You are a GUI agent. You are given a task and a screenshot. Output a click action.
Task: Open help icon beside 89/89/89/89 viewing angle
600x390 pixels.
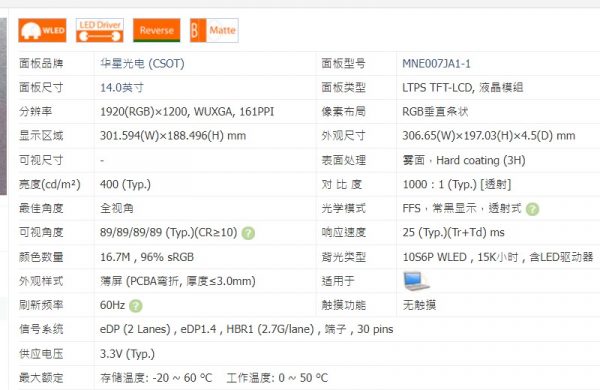click(248, 233)
